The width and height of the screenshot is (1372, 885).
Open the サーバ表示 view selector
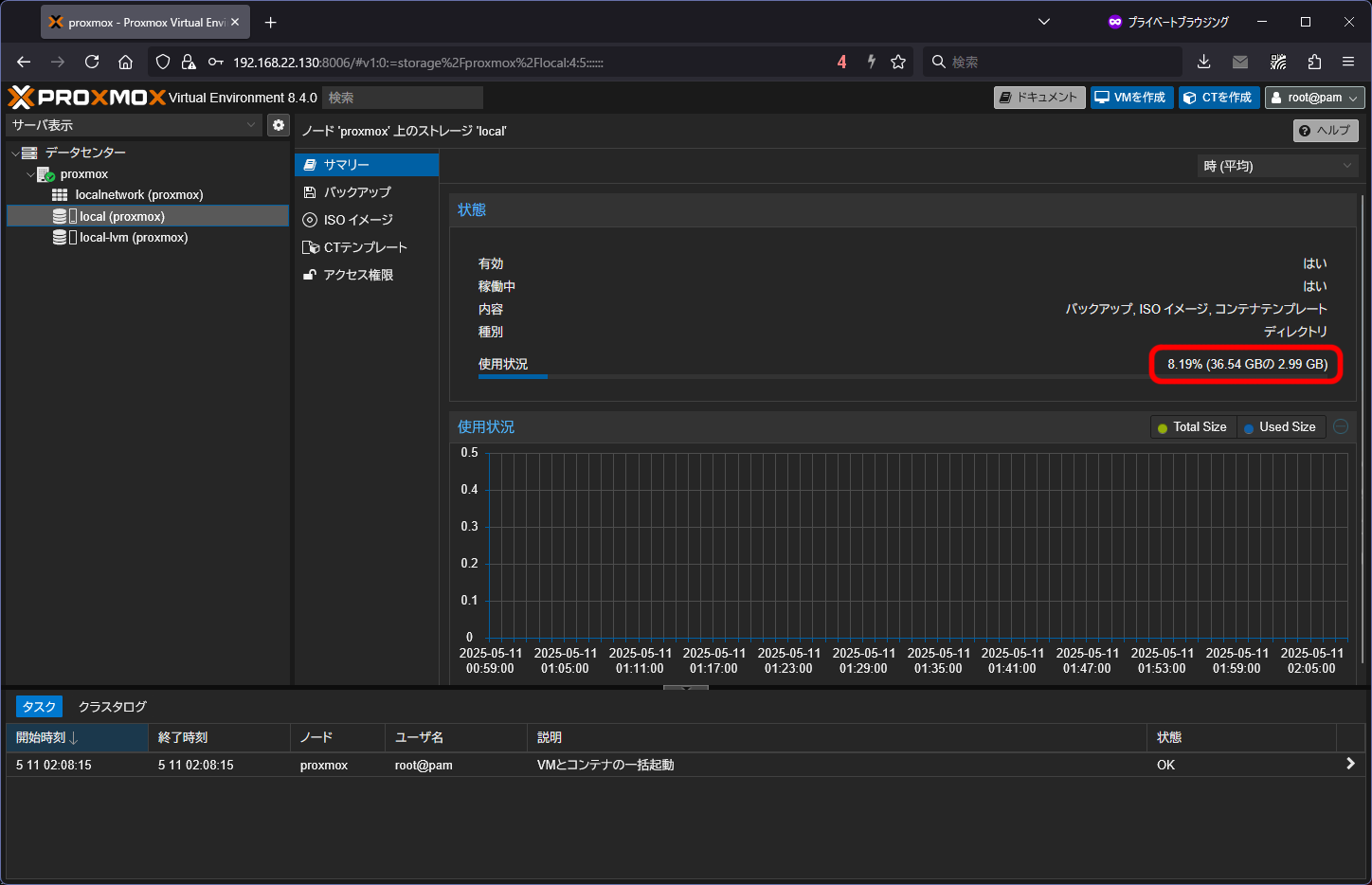point(135,125)
